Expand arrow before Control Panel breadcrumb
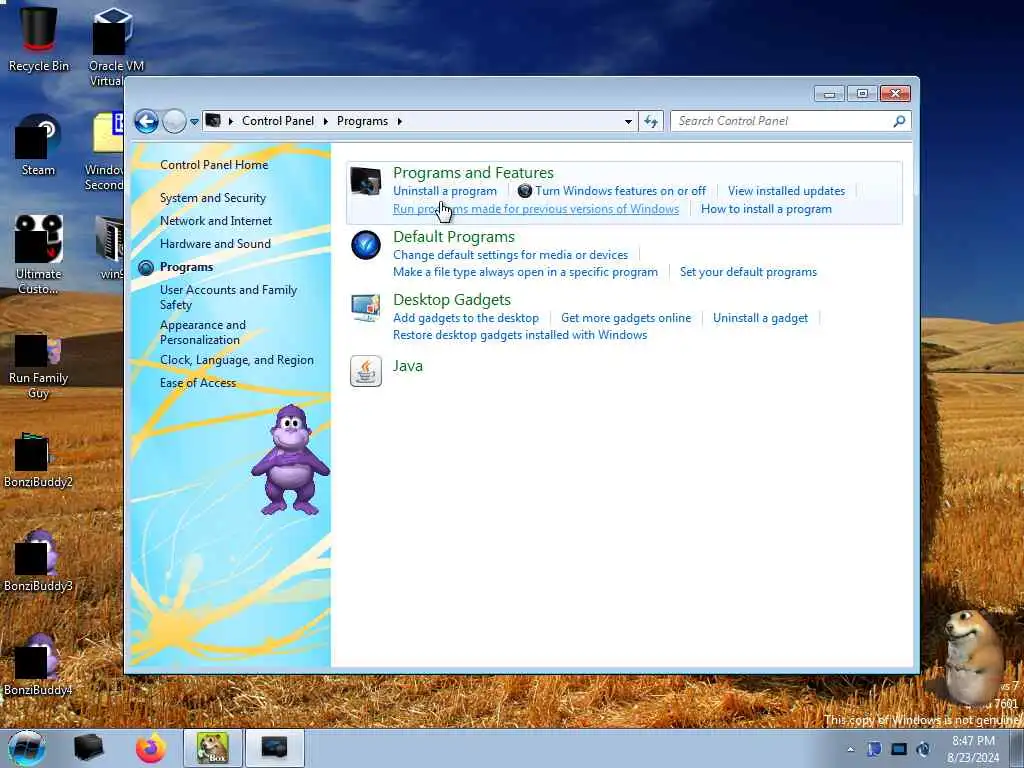 tap(231, 121)
